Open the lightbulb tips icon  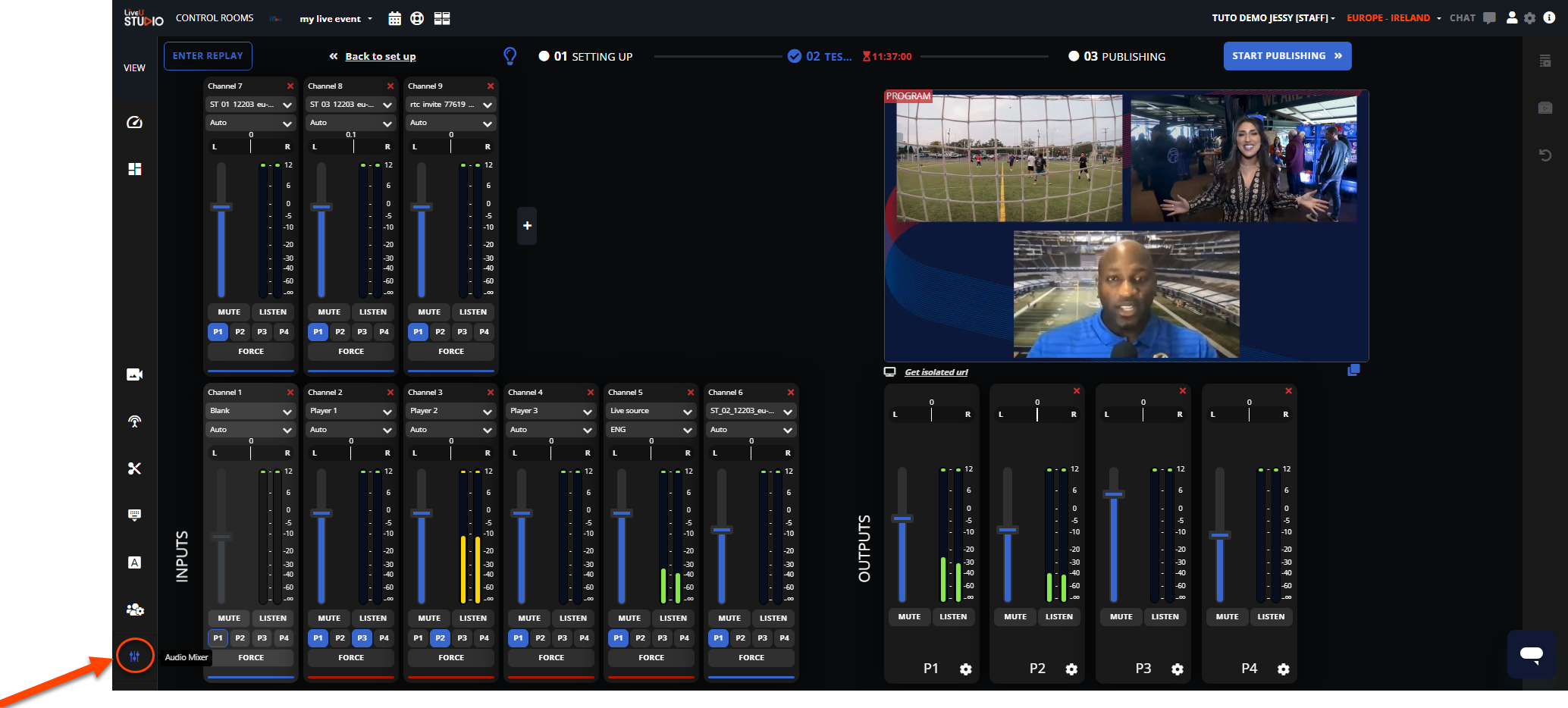[510, 56]
